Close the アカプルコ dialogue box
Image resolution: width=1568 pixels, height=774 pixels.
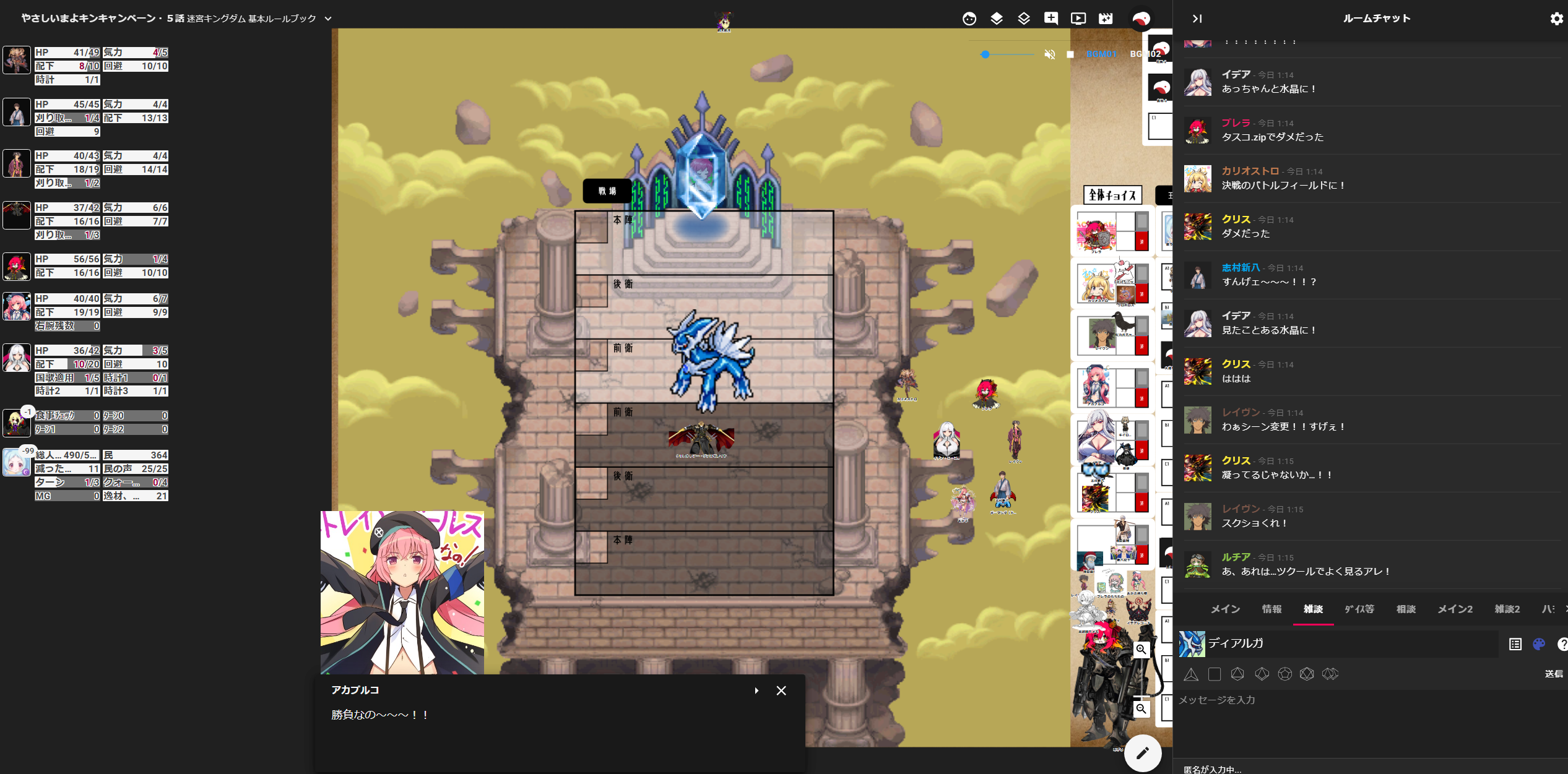(781, 690)
